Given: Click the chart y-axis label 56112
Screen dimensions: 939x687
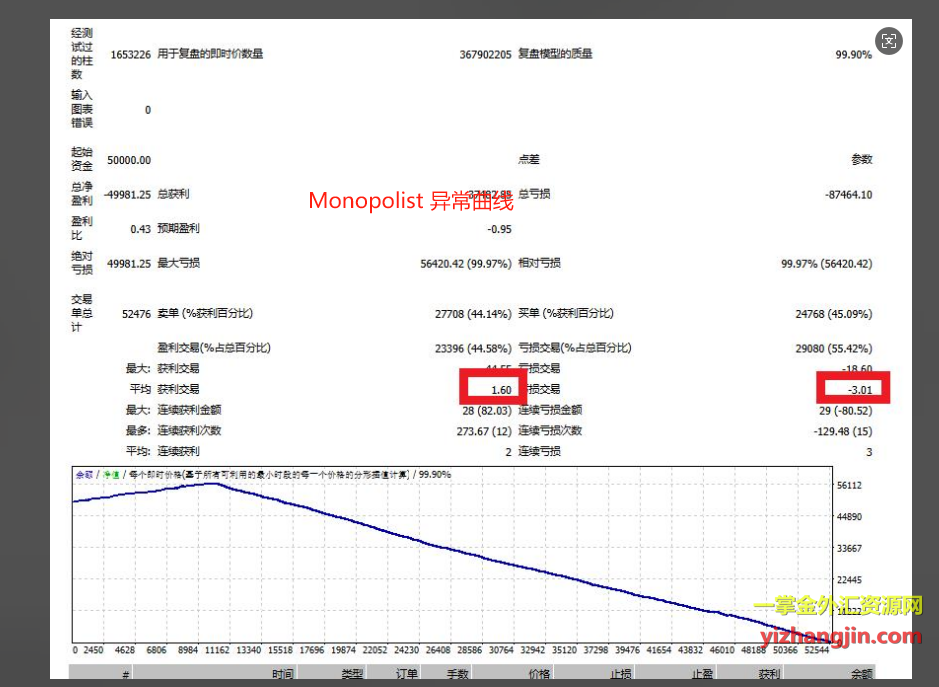Looking at the screenshot, I should point(849,486).
